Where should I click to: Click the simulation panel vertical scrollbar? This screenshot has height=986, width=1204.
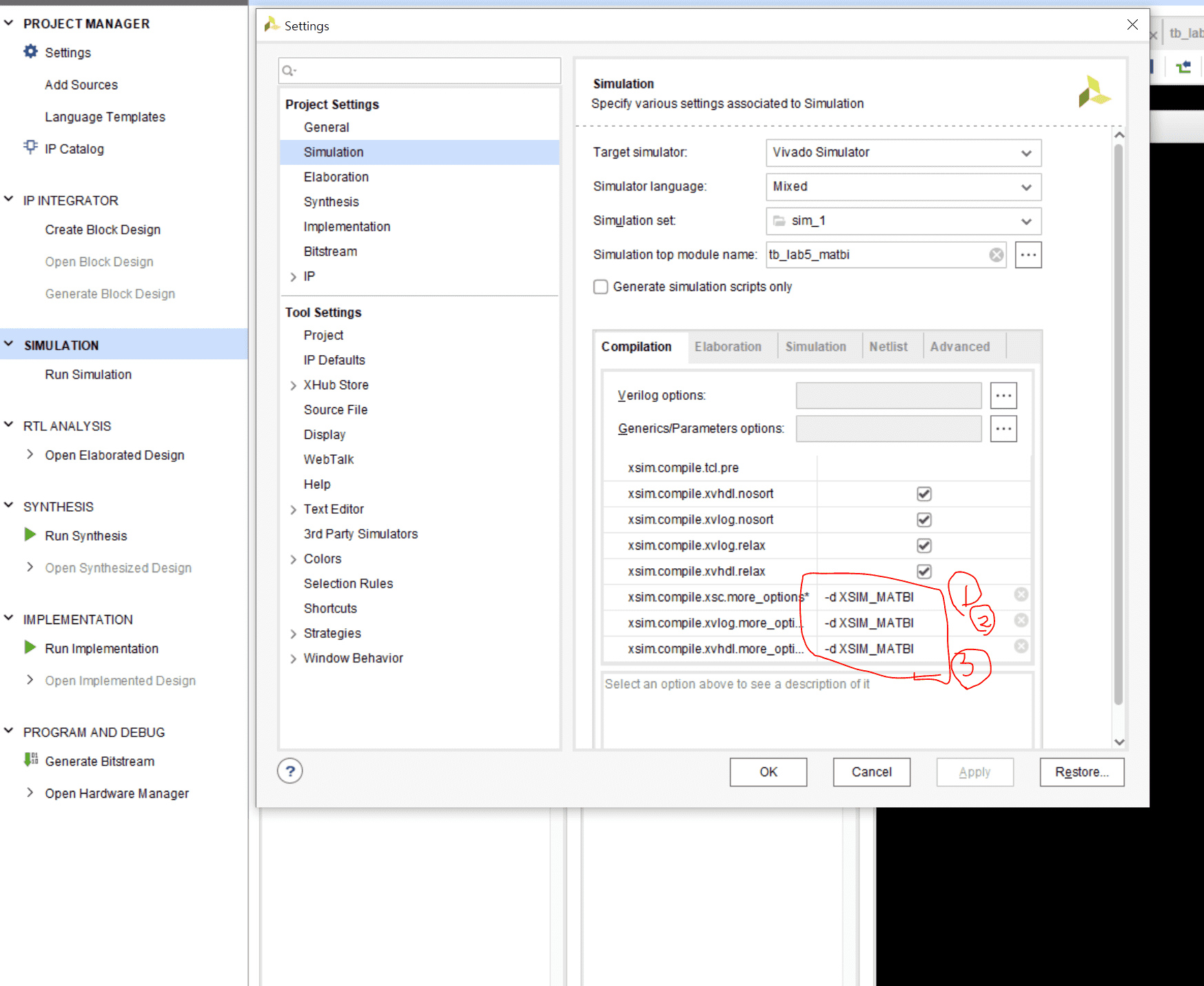tap(1119, 424)
